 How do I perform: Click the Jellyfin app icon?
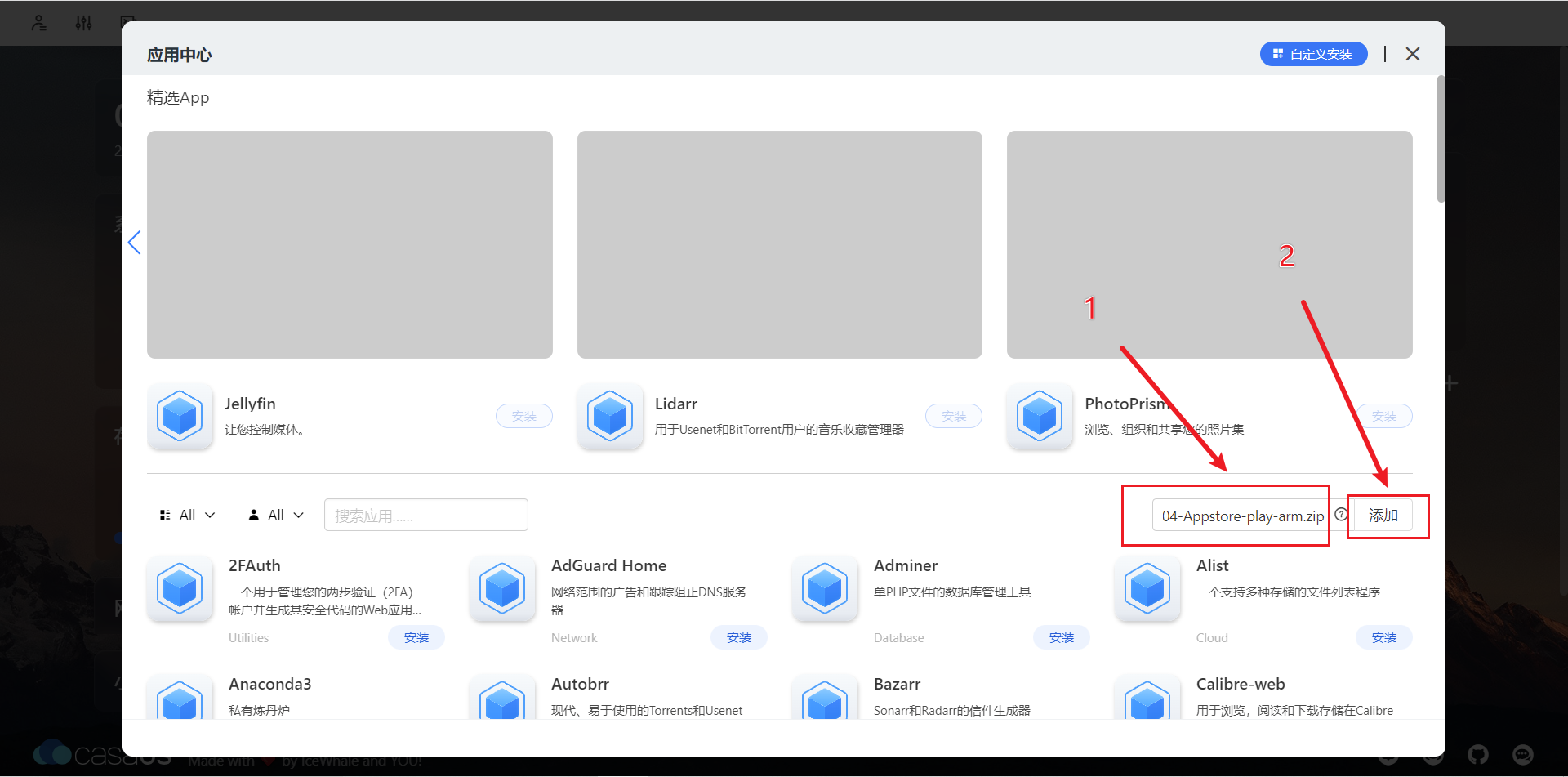pos(180,416)
